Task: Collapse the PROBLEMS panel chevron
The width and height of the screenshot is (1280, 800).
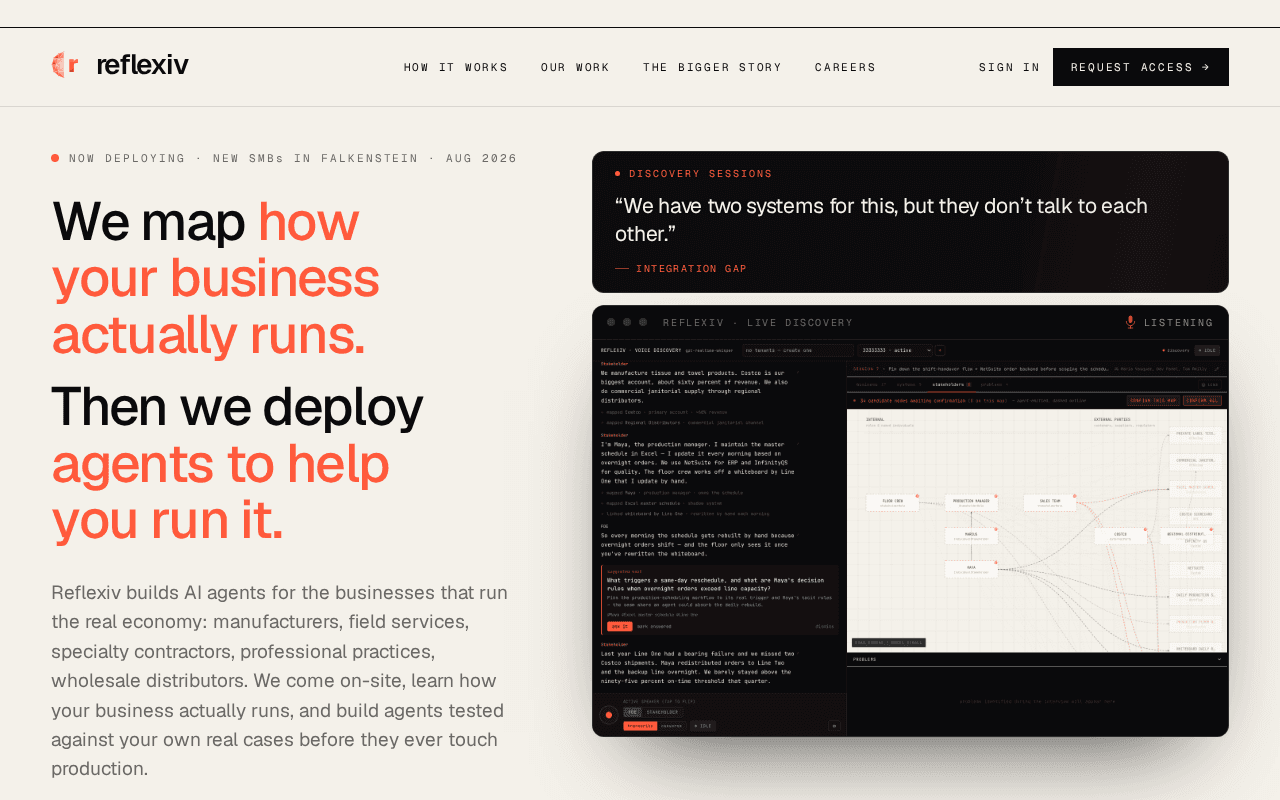Action: click(1218, 659)
